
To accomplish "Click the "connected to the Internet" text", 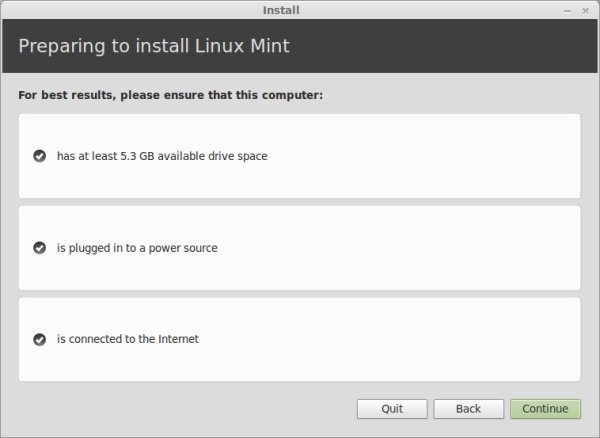I will point(128,339).
